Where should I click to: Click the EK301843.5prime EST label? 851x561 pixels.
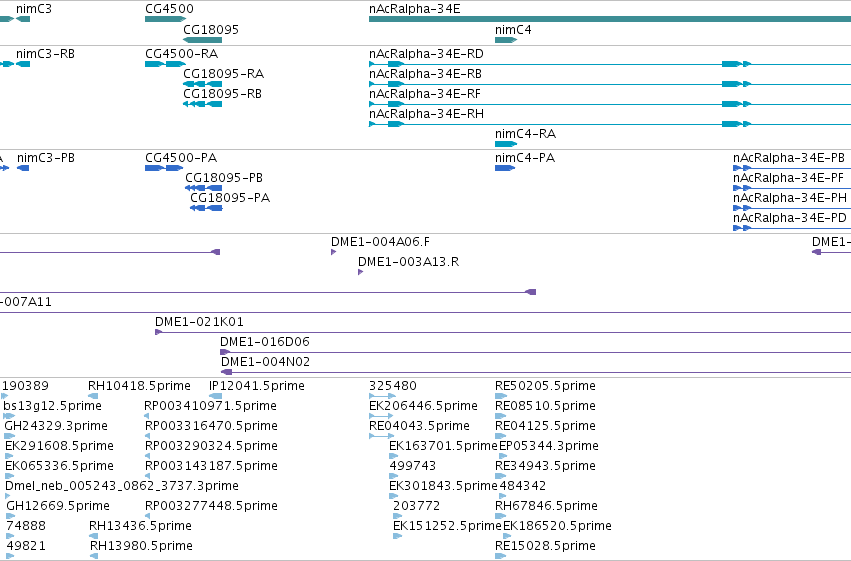pos(443,486)
